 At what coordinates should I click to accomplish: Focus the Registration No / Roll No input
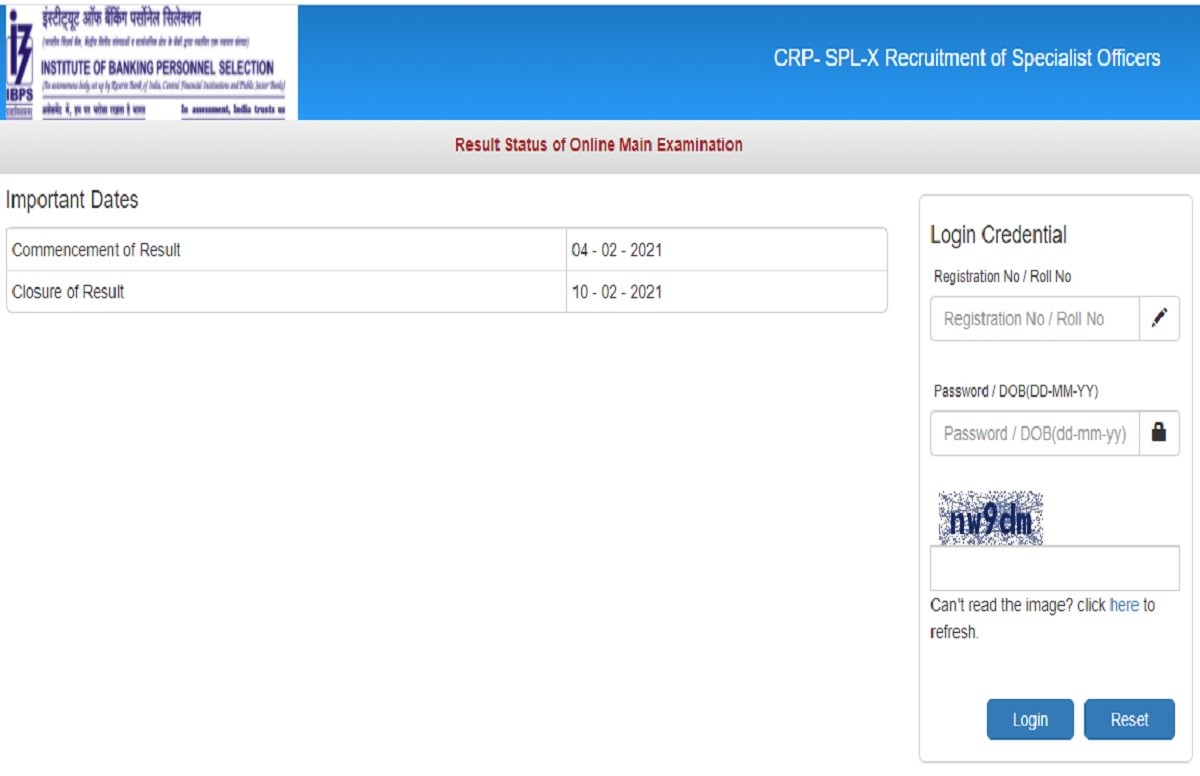1034,319
